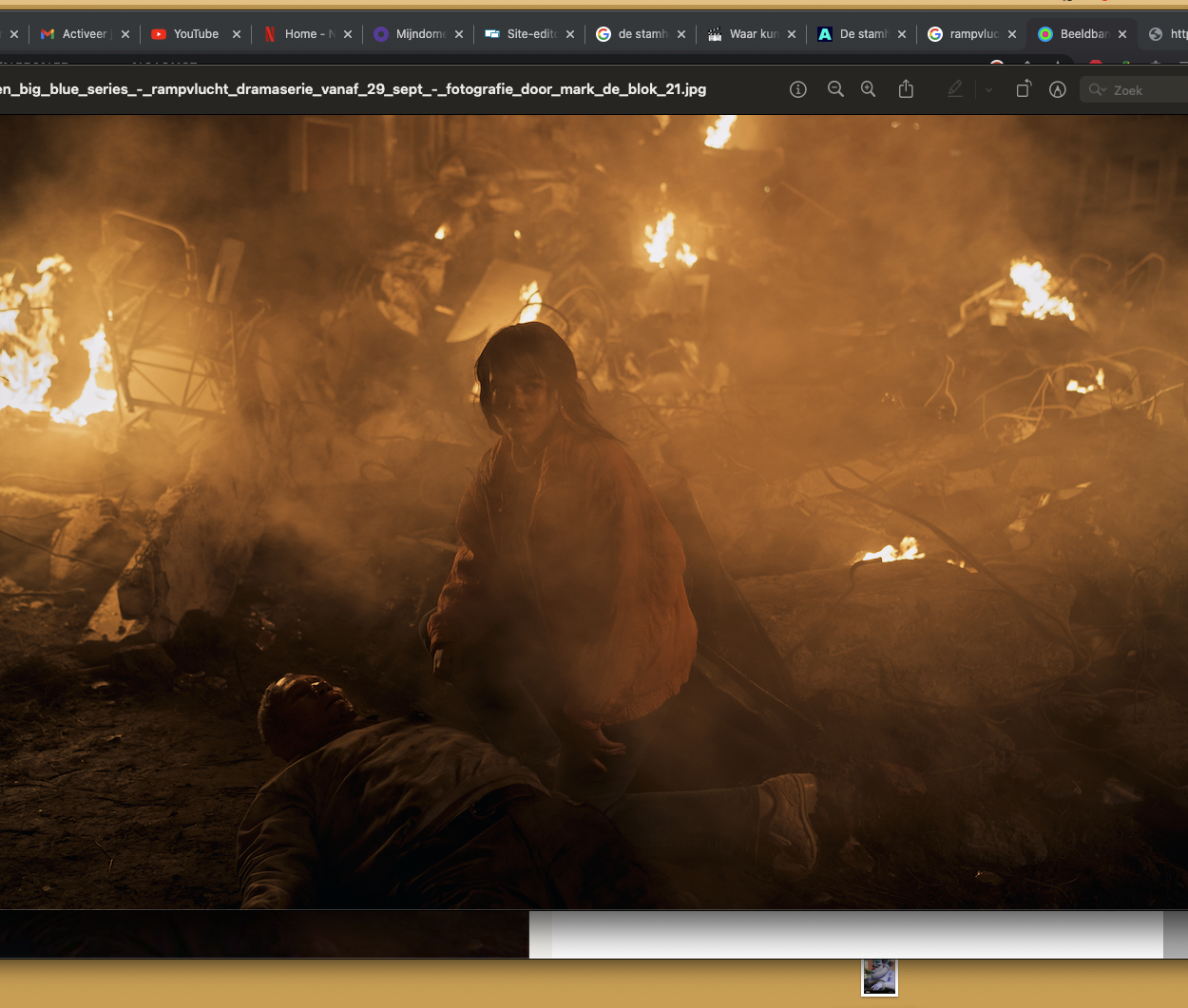
Task: Close the YouTube tab
Action: coord(237,34)
